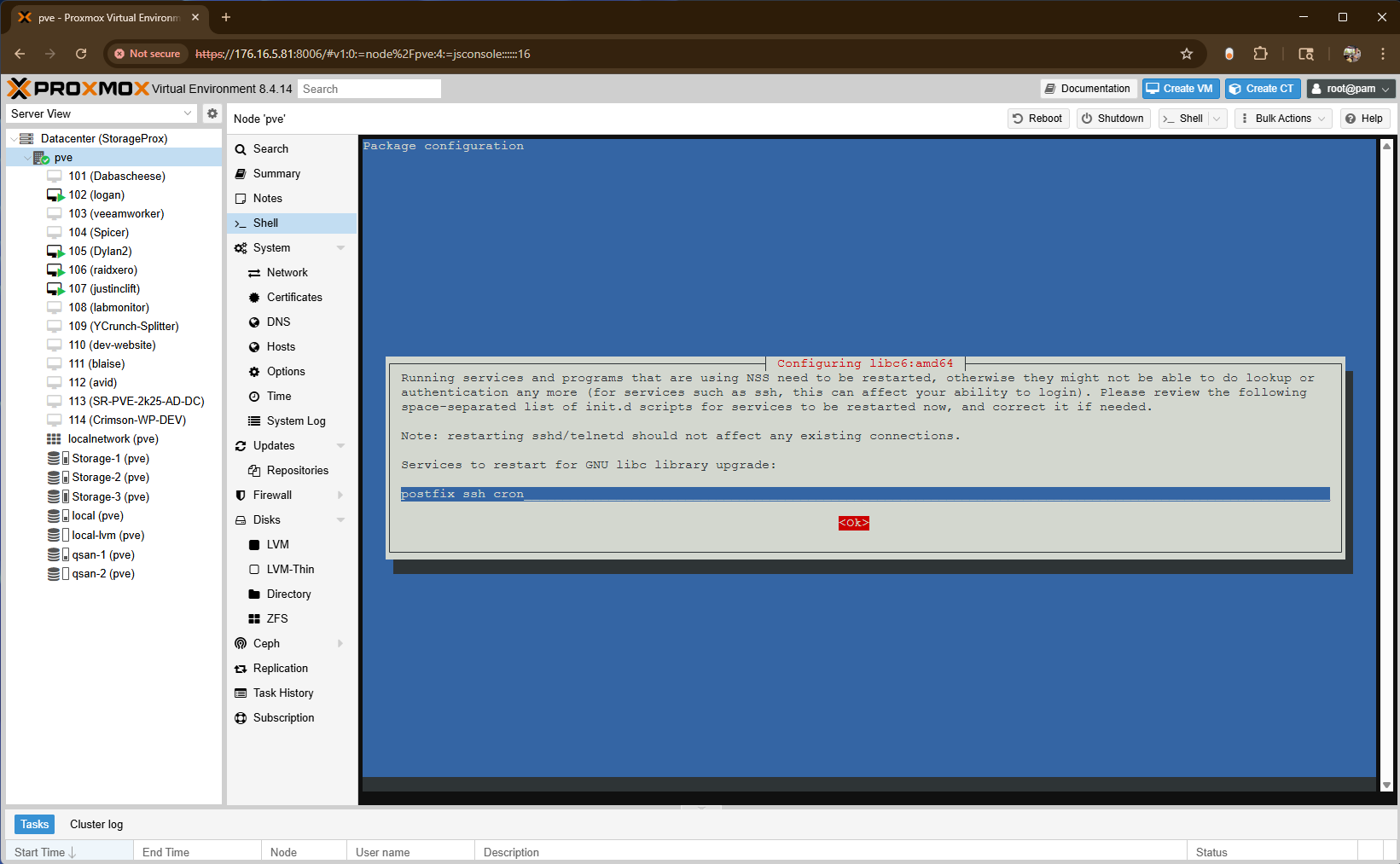
Task: Collapse the Datacenter (StorageProx) tree node
Action: click(x=14, y=139)
